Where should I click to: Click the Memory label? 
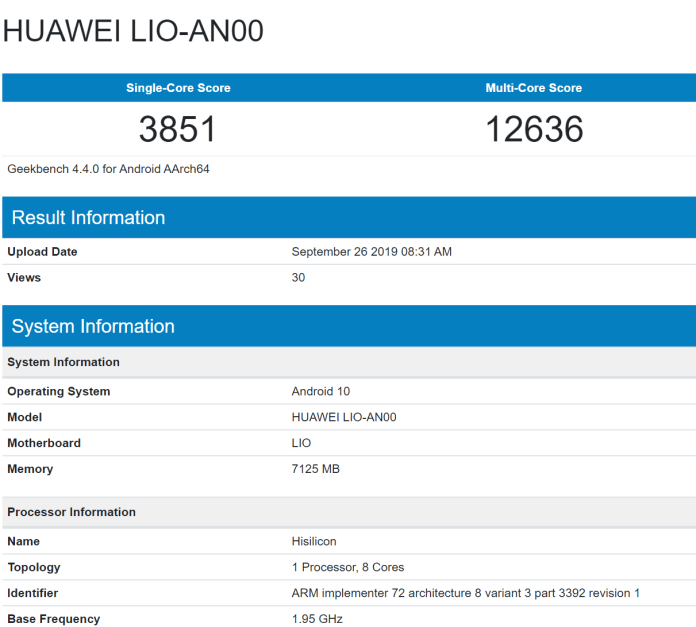point(30,469)
